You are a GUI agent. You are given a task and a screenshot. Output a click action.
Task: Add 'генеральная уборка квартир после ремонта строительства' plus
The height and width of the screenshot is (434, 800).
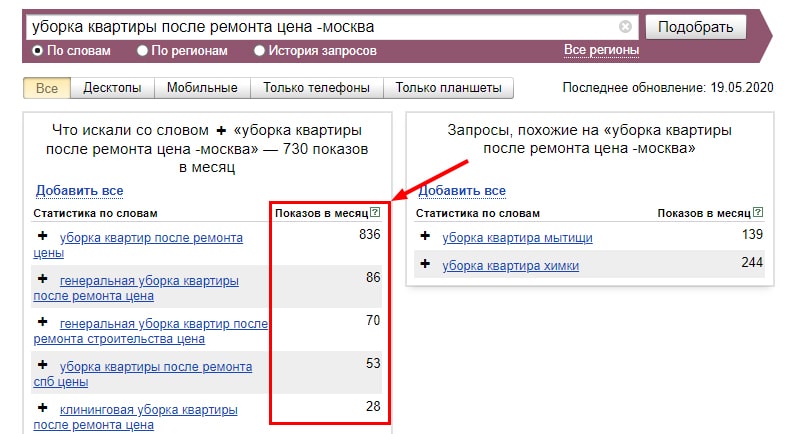43,321
